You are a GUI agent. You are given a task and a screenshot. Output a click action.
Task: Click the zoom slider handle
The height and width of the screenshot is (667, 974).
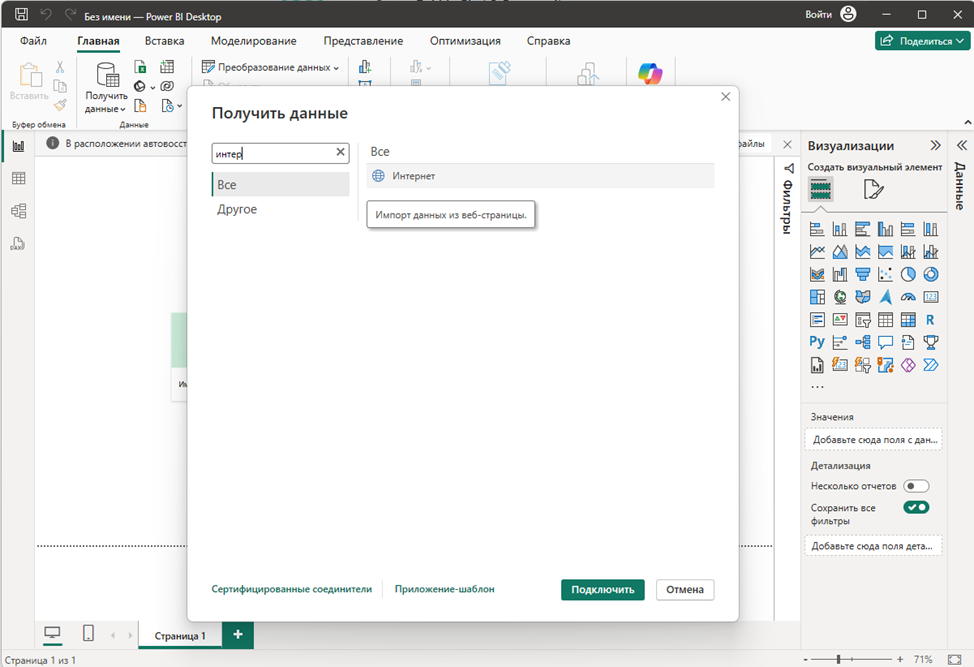(839, 659)
